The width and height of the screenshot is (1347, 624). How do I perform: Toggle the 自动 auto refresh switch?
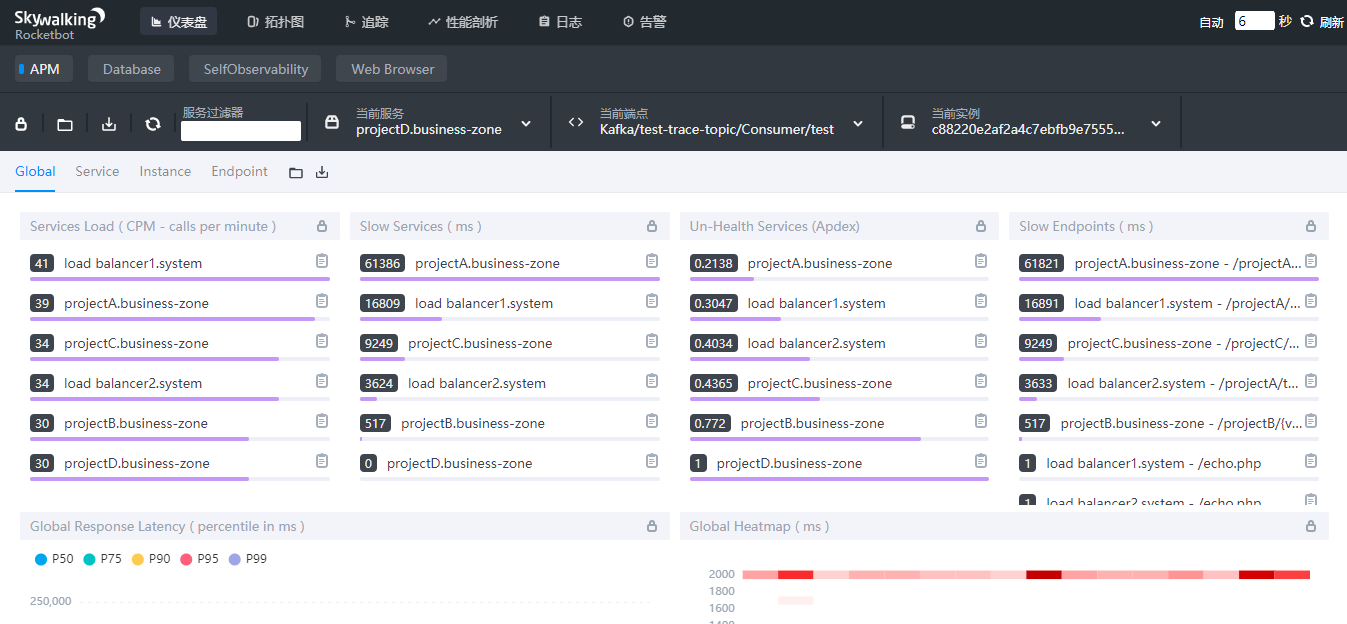pos(1211,22)
